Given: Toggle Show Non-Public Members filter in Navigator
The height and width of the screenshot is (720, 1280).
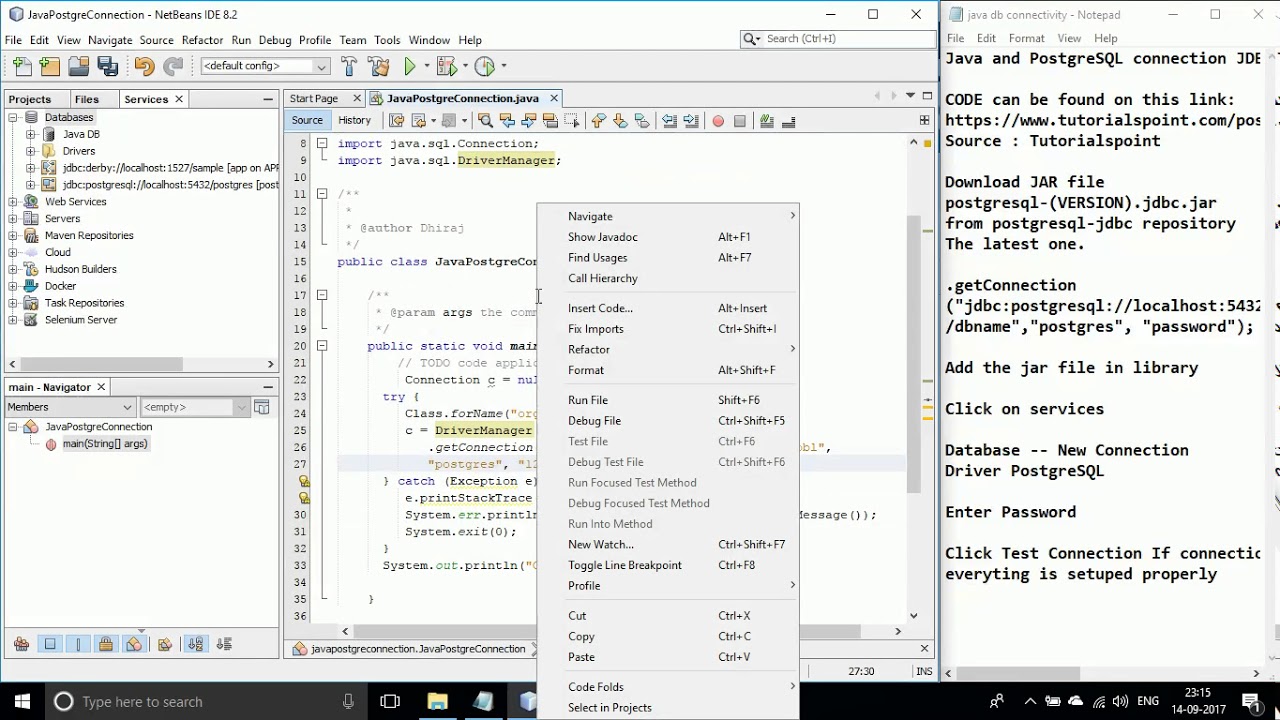Looking at the screenshot, I should pos(106,644).
